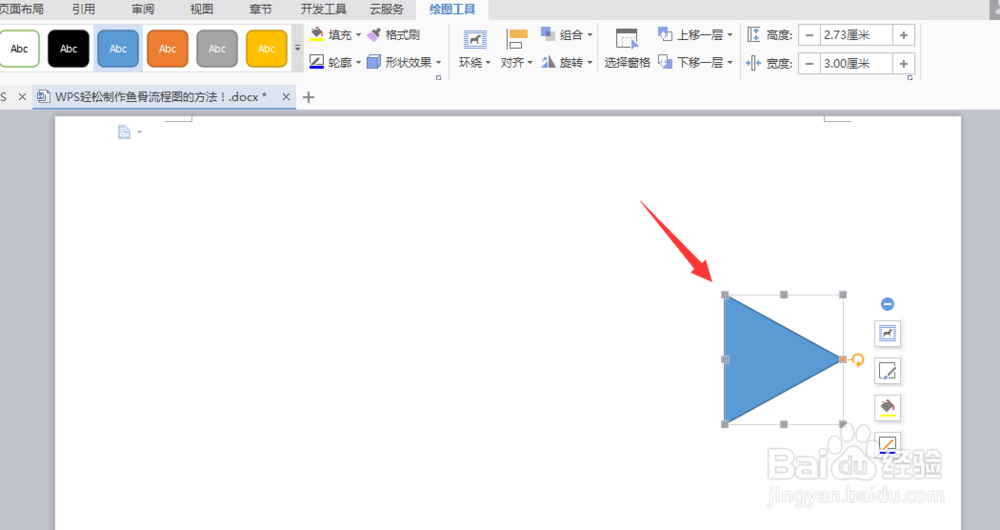This screenshot has width=1000, height=530.
Task: Click floating shape style brush icon
Action: [x=887, y=371]
